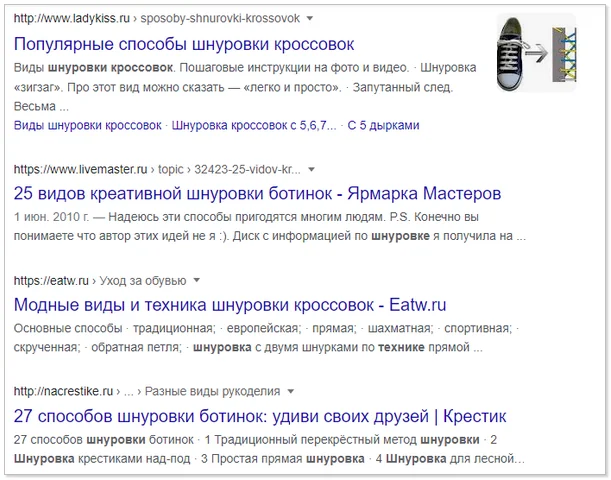Screen dimensions: 611x480
Task: Expand dropdown arrow next to eatw.ru URL
Action: [197, 281]
